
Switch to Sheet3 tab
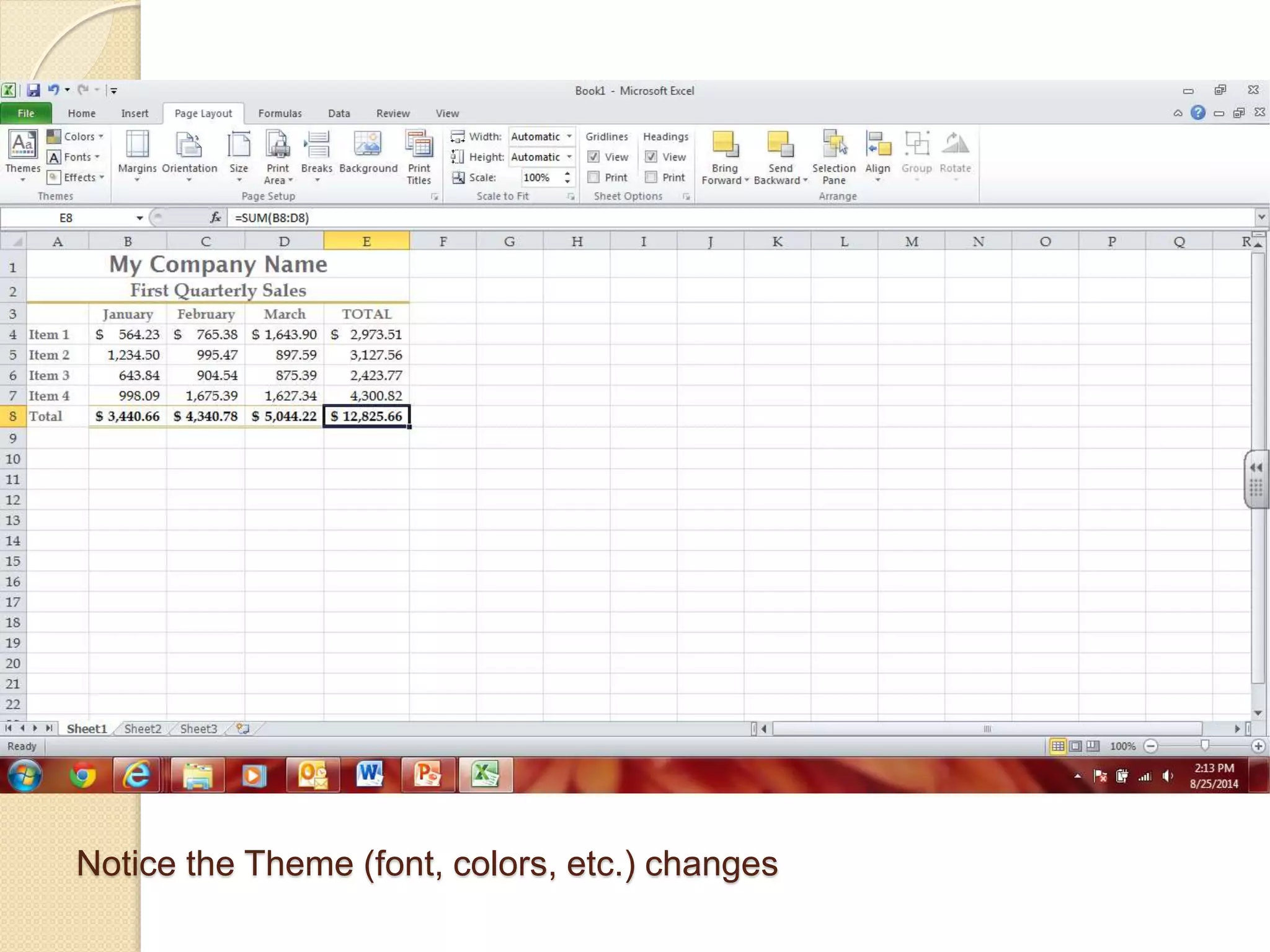tap(198, 729)
